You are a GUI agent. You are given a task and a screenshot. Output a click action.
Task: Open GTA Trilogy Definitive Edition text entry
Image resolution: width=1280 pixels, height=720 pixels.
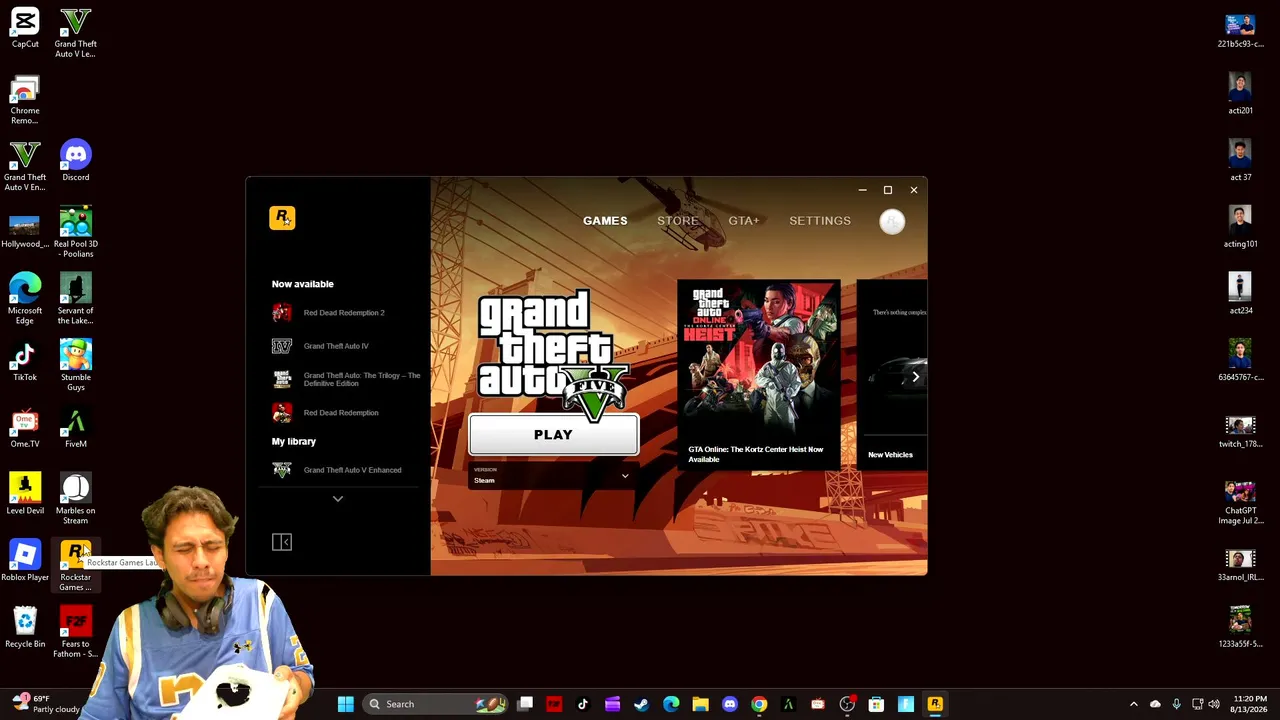coord(362,379)
